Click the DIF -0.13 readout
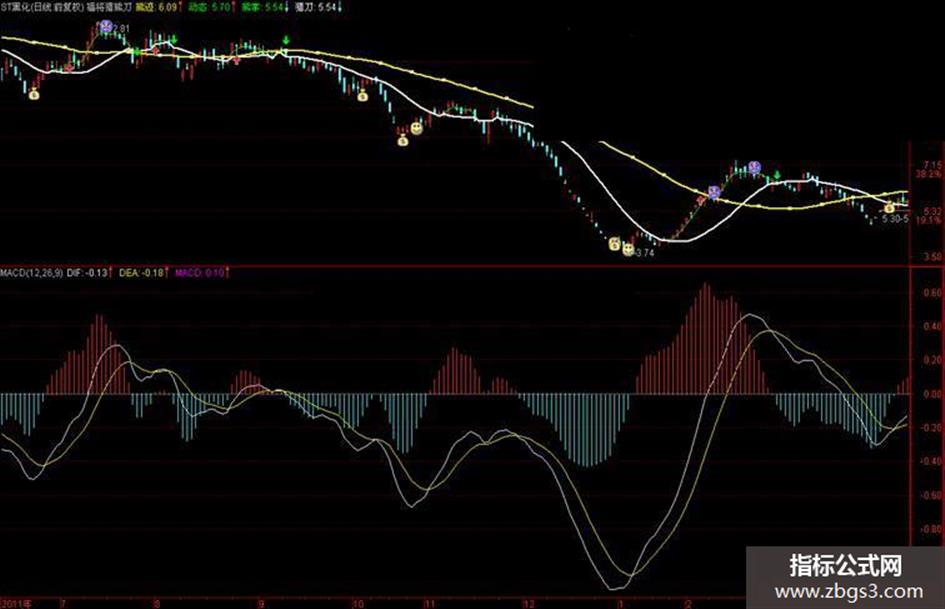 tap(88, 273)
